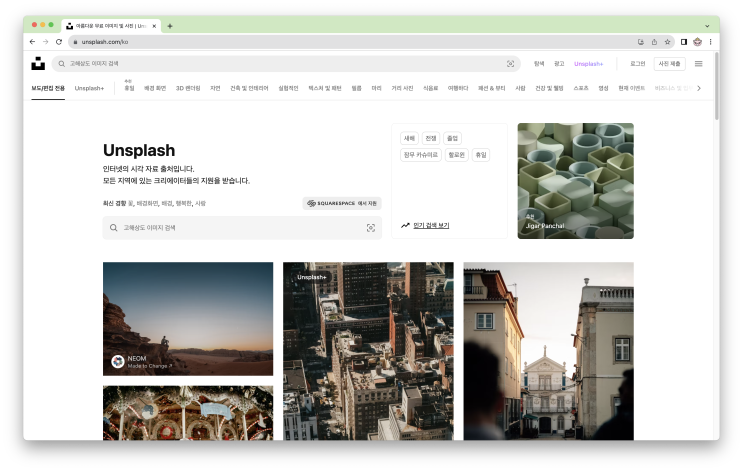The image size is (743, 471).
Task: Select the 전쟁 search tag
Action: (431, 138)
